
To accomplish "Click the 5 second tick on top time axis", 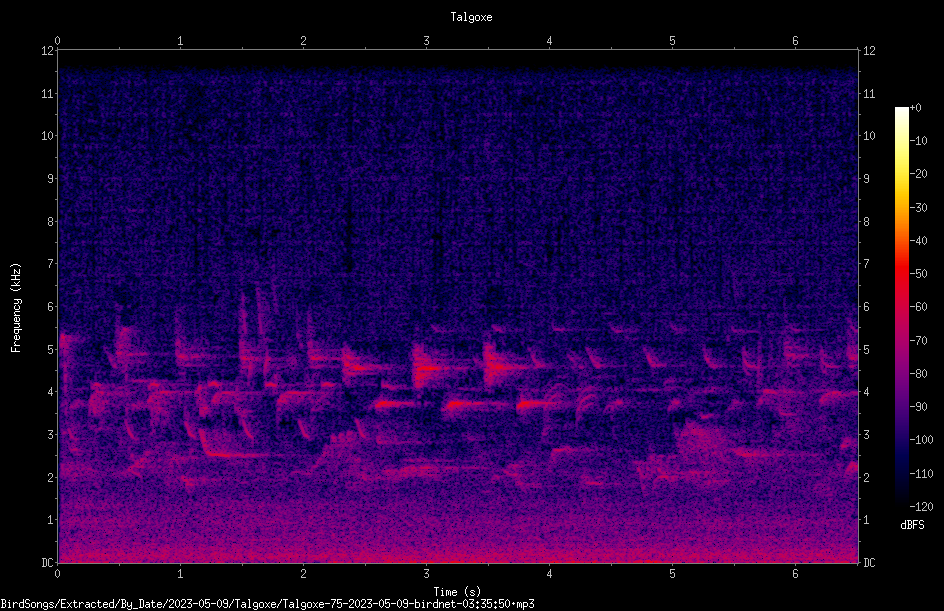I will point(672,41).
